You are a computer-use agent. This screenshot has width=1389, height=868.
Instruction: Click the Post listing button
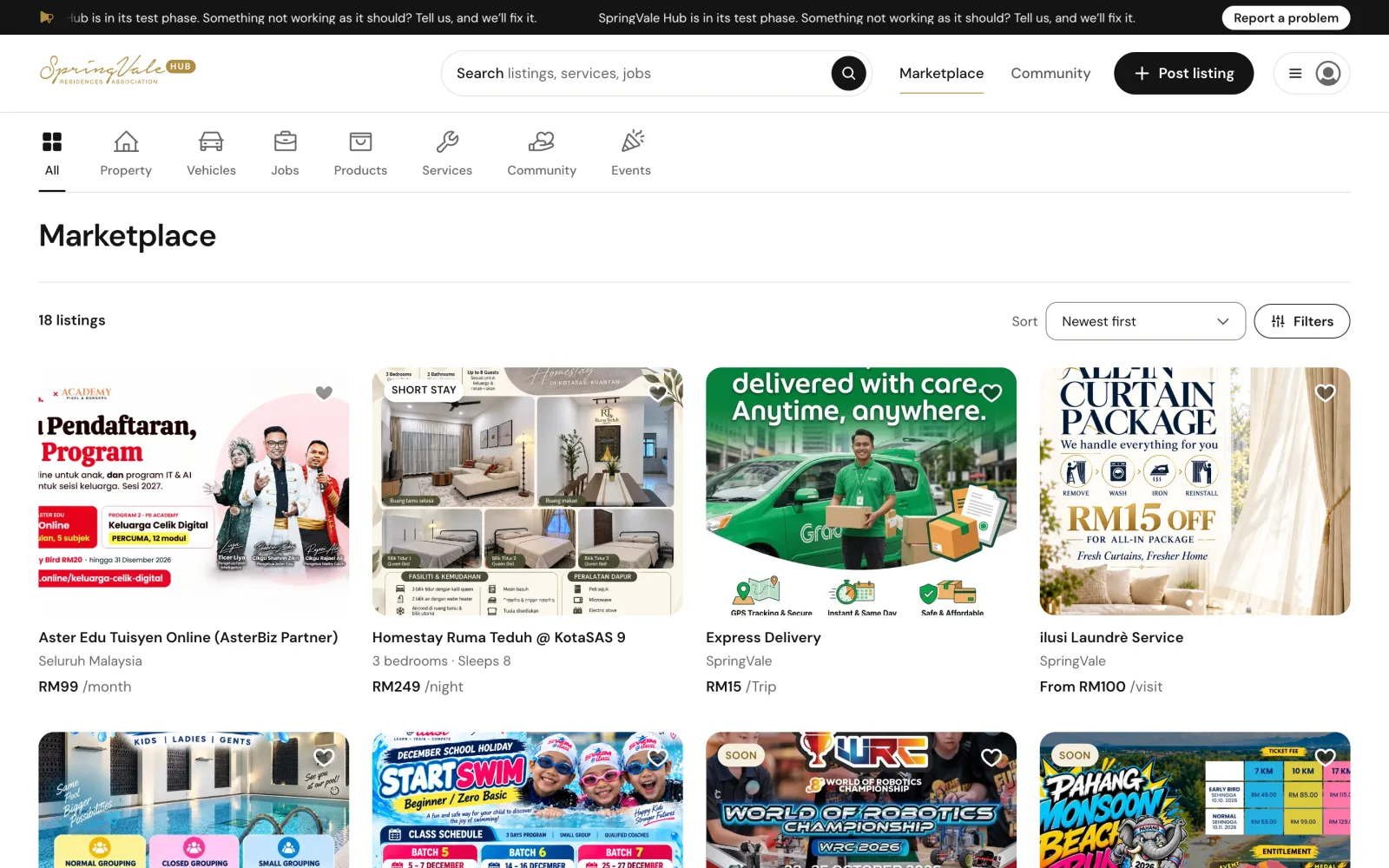point(1183,73)
